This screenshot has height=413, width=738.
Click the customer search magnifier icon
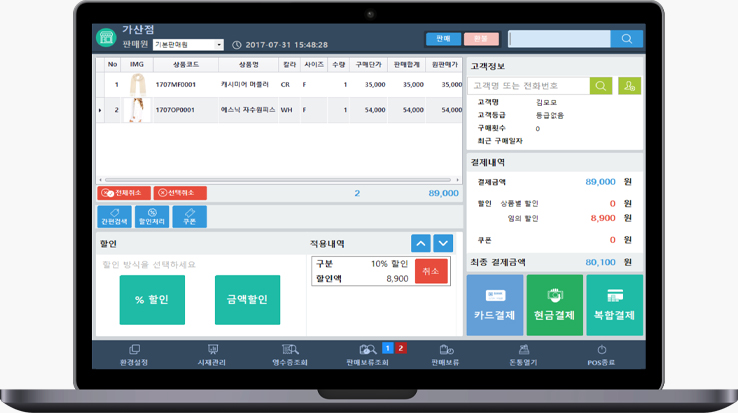600,86
